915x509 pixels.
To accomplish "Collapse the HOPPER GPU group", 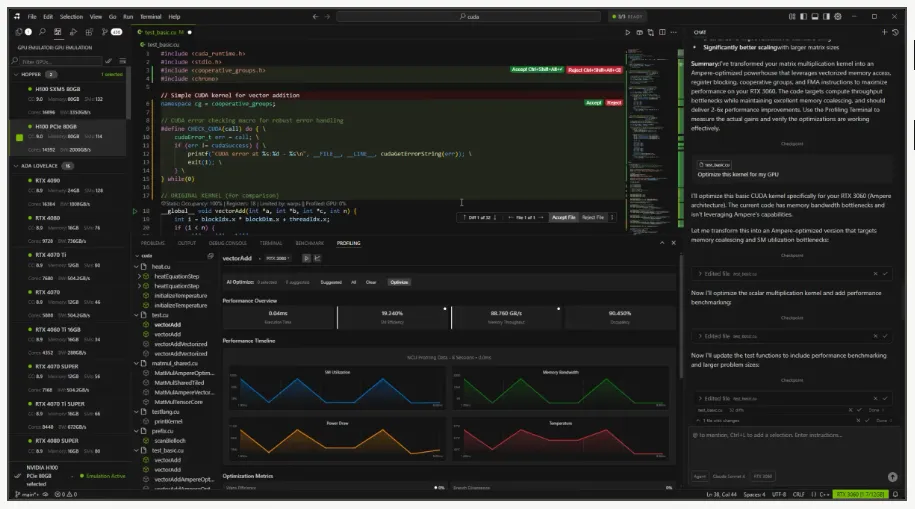I will click(x=15, y=74).
